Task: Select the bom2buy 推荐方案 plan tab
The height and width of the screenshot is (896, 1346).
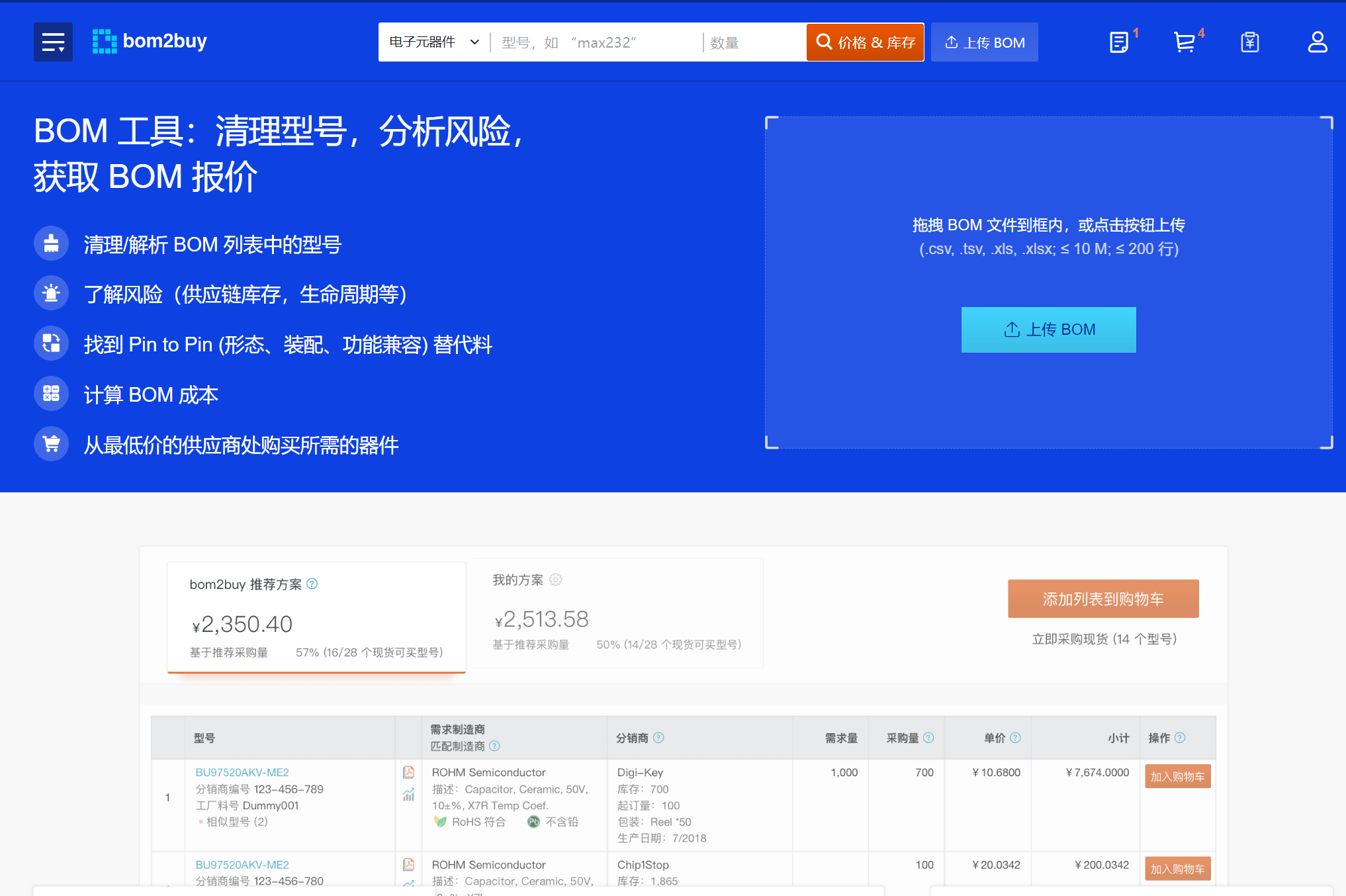Action: pos(316,617)
